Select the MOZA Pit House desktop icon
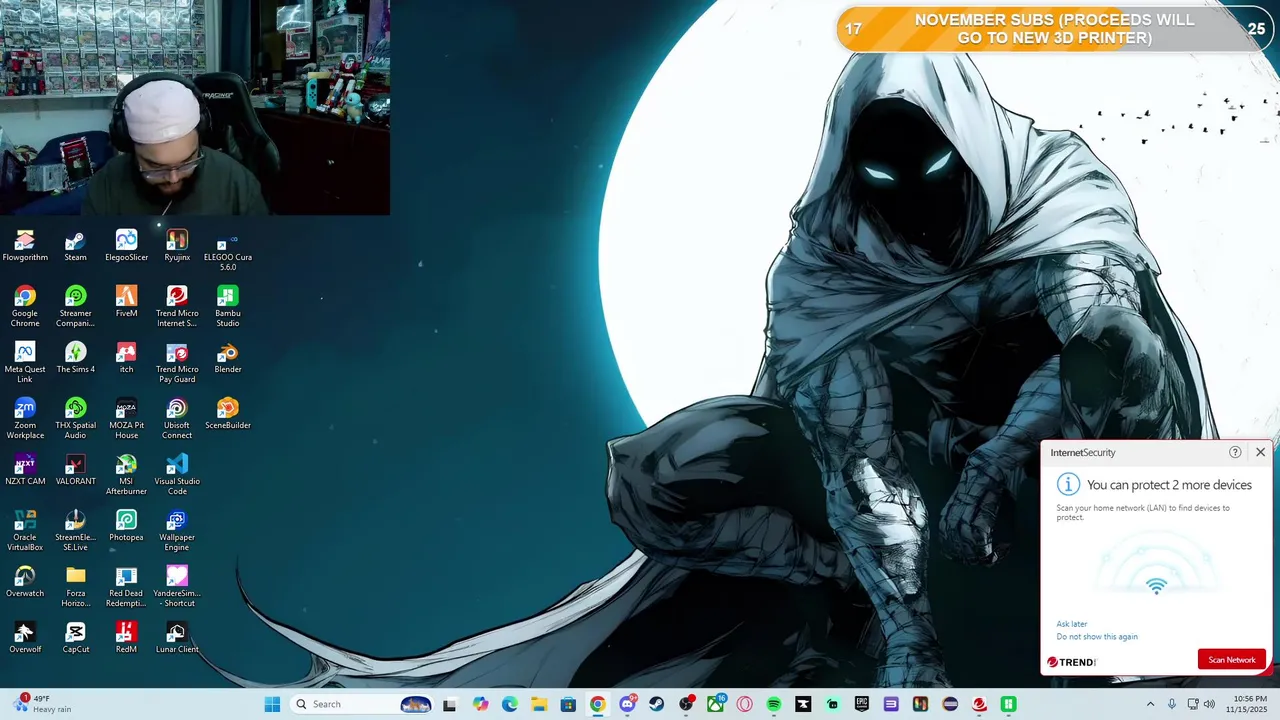 (x=126, y=419)
